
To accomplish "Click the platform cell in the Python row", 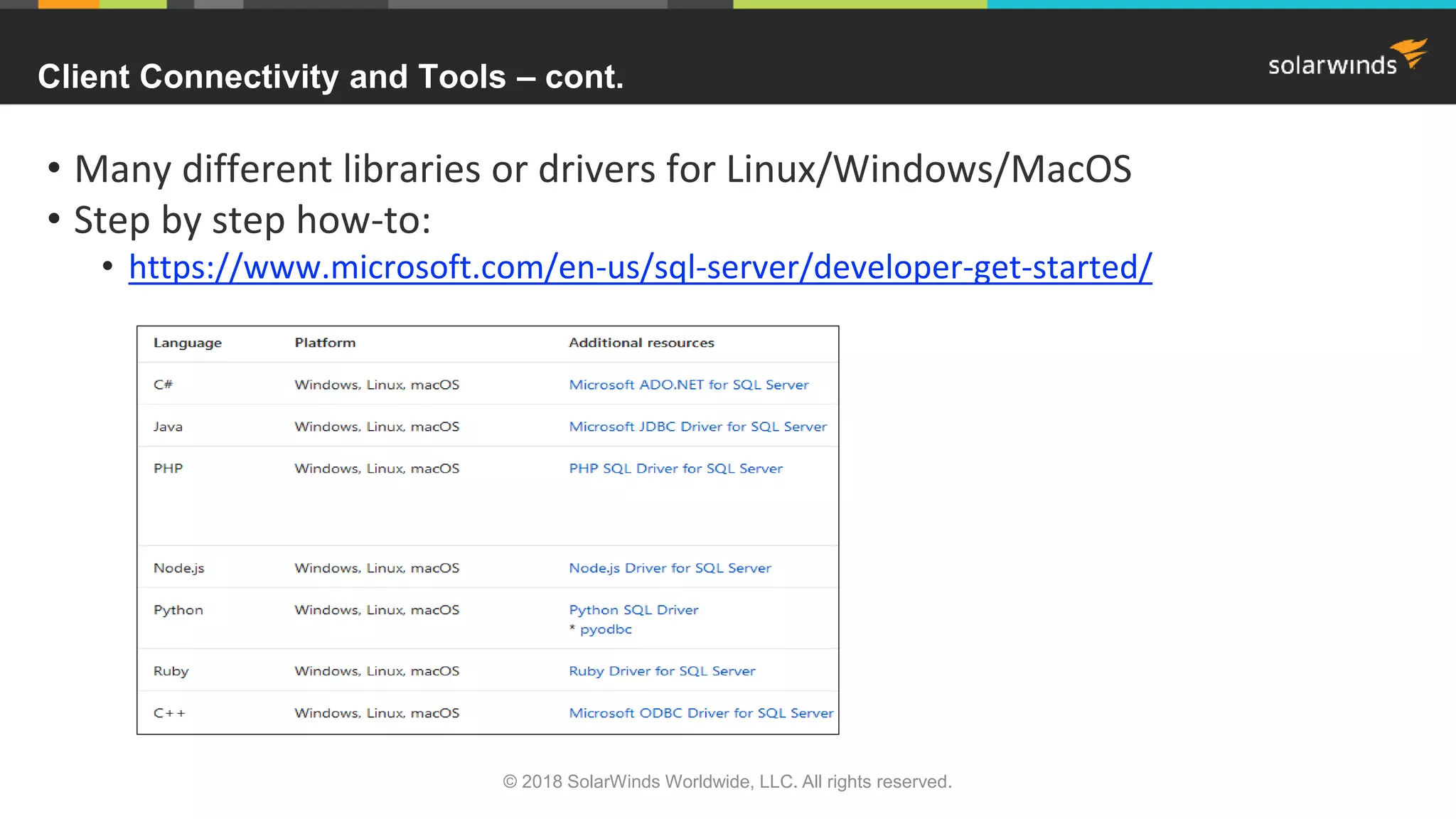I will point(377,610).
